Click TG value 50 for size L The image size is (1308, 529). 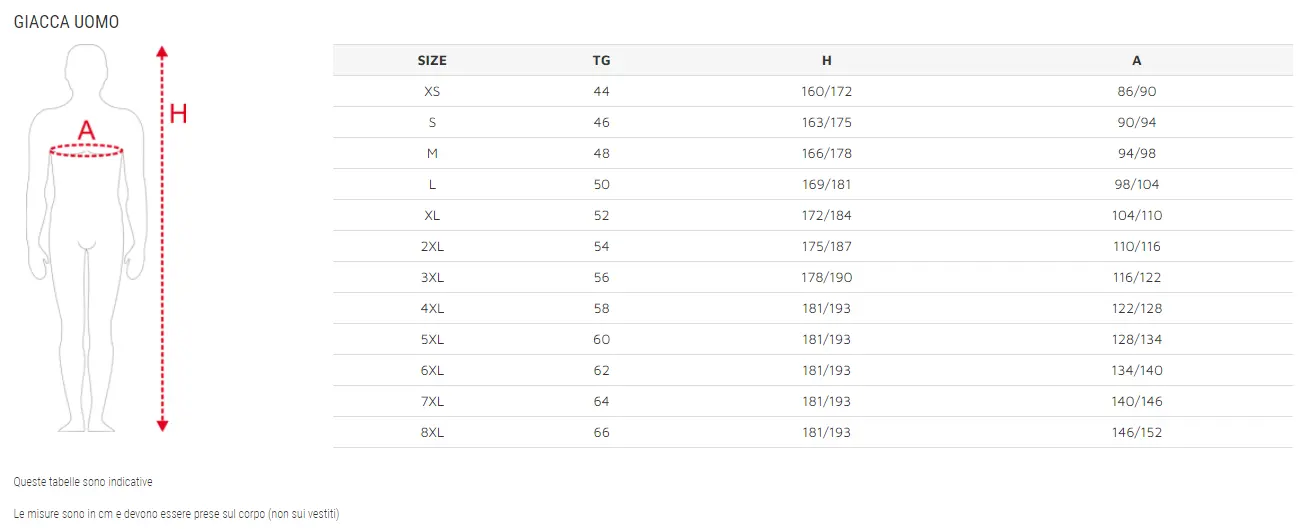[x=601, y=185]
